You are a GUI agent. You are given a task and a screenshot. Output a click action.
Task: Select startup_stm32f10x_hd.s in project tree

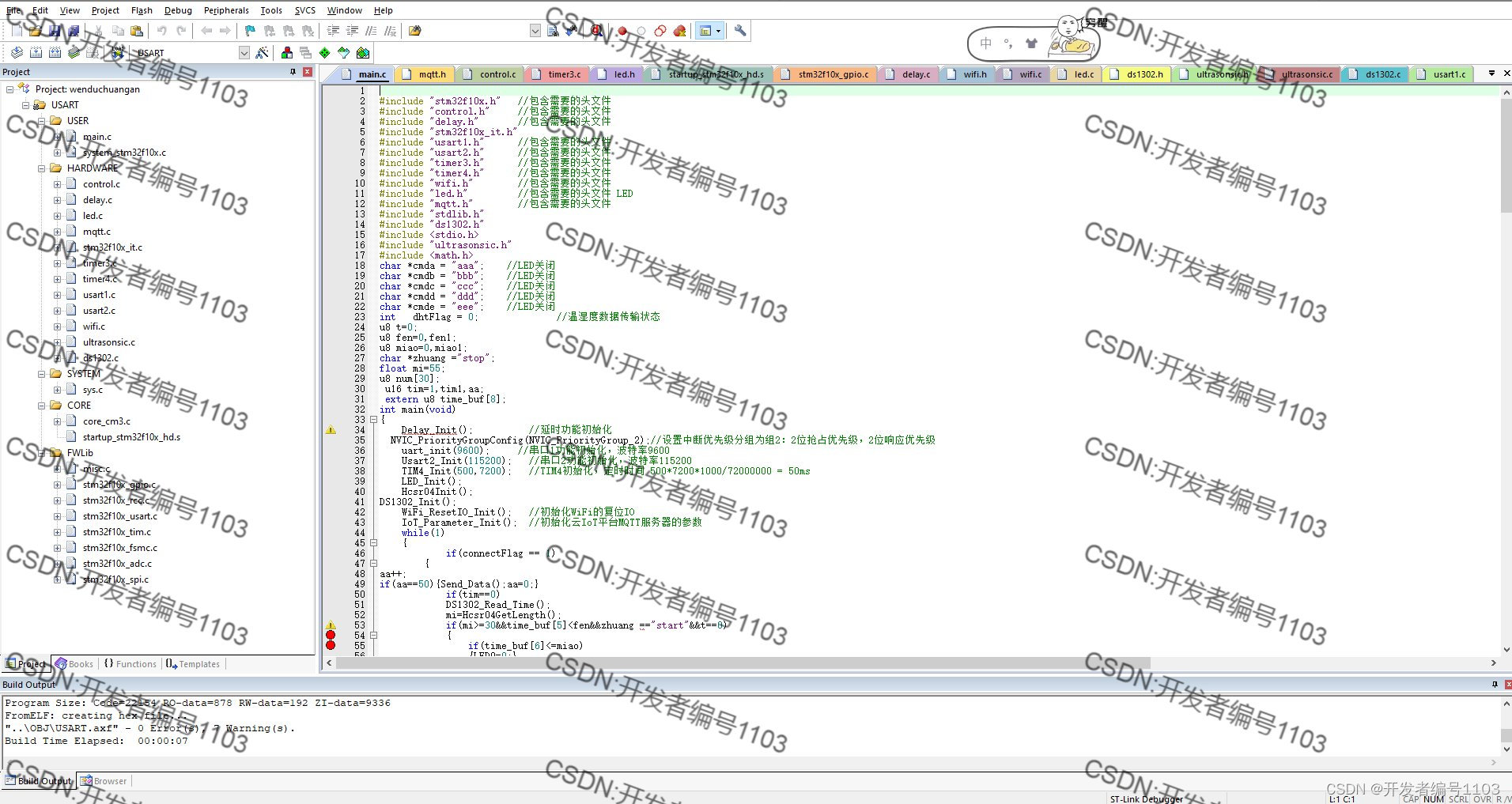tap(131, 437)
